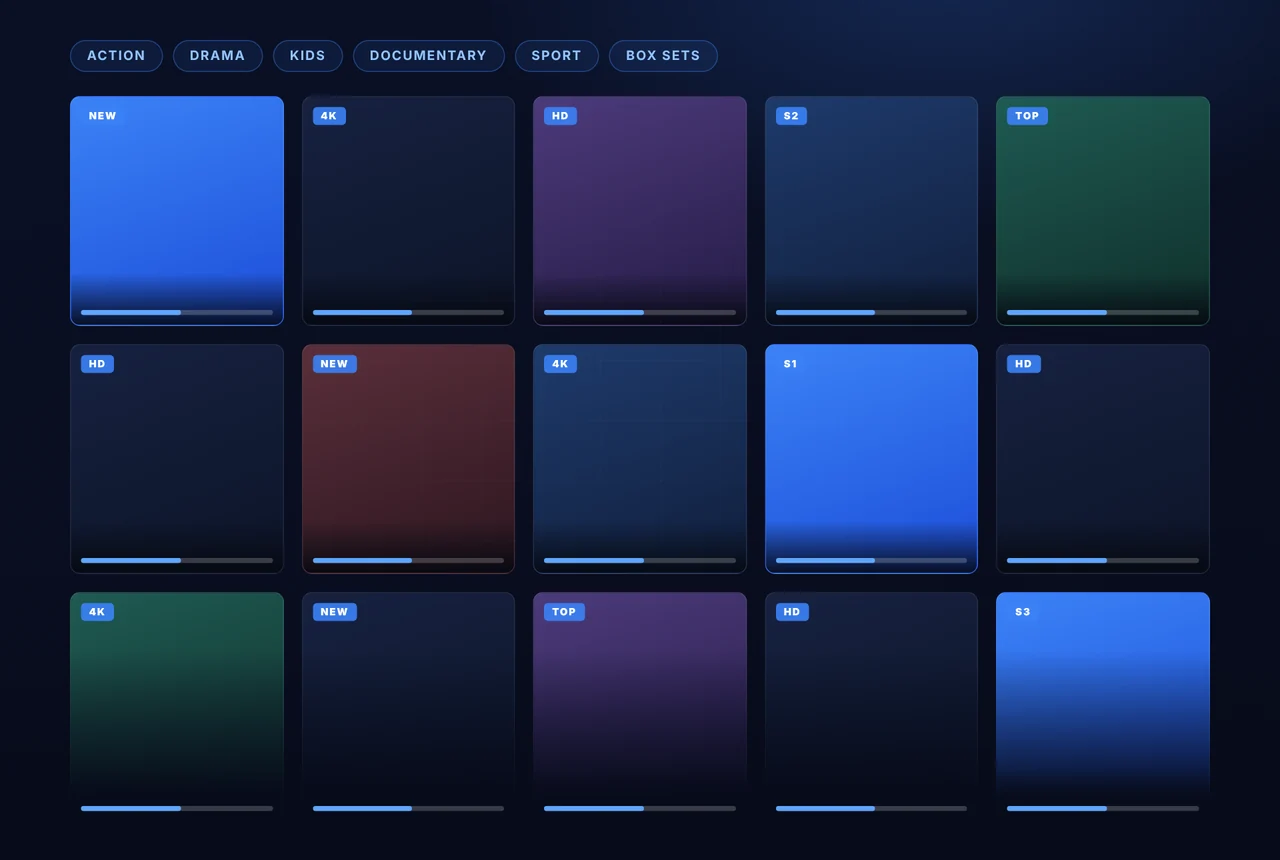
Task: Switch to the DRAMA category
Action: click(x=218, y=56)
